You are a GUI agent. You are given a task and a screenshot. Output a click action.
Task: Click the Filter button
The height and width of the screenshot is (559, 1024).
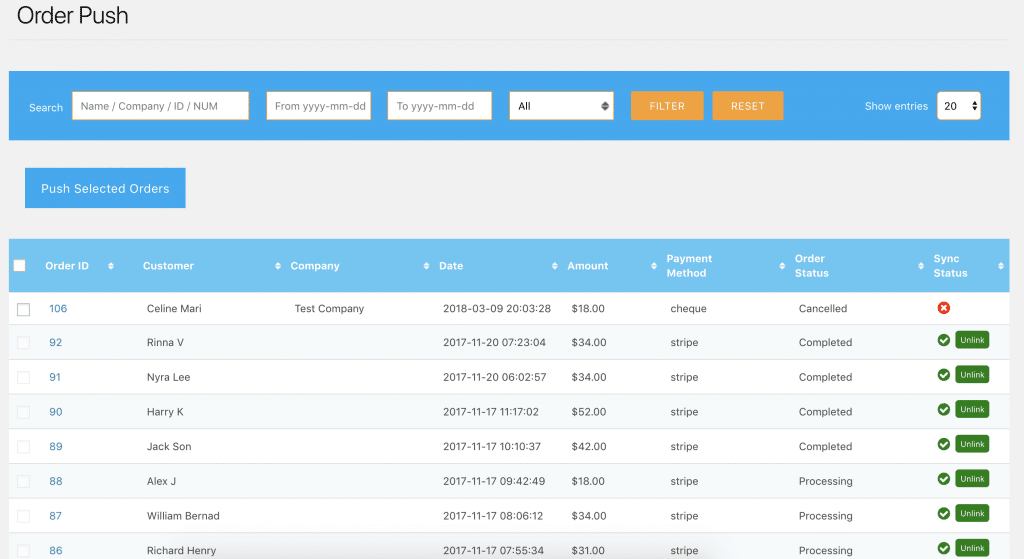(667, 106)
